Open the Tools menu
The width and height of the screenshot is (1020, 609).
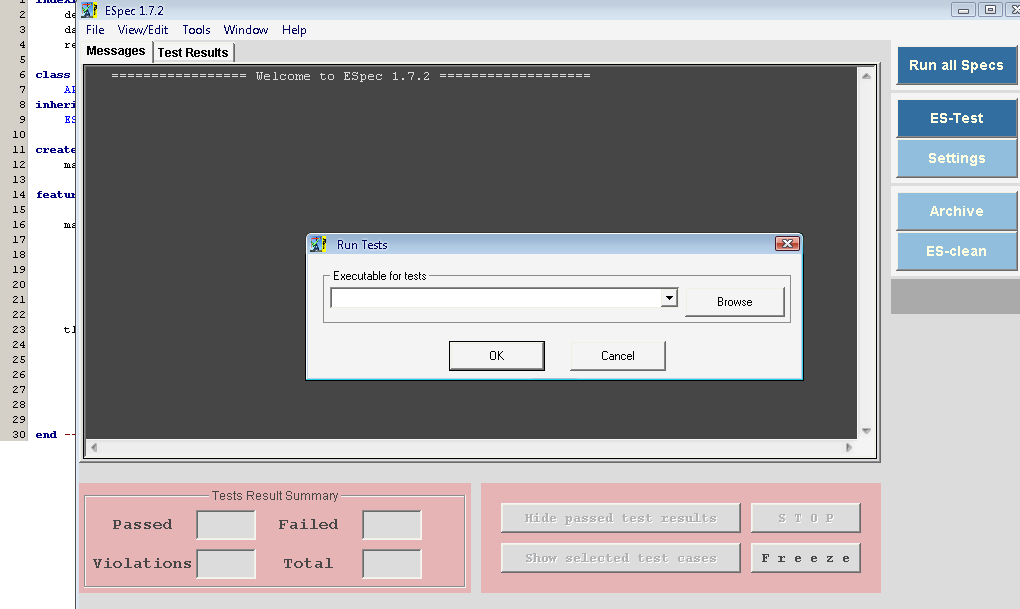(x=196, y=30)
